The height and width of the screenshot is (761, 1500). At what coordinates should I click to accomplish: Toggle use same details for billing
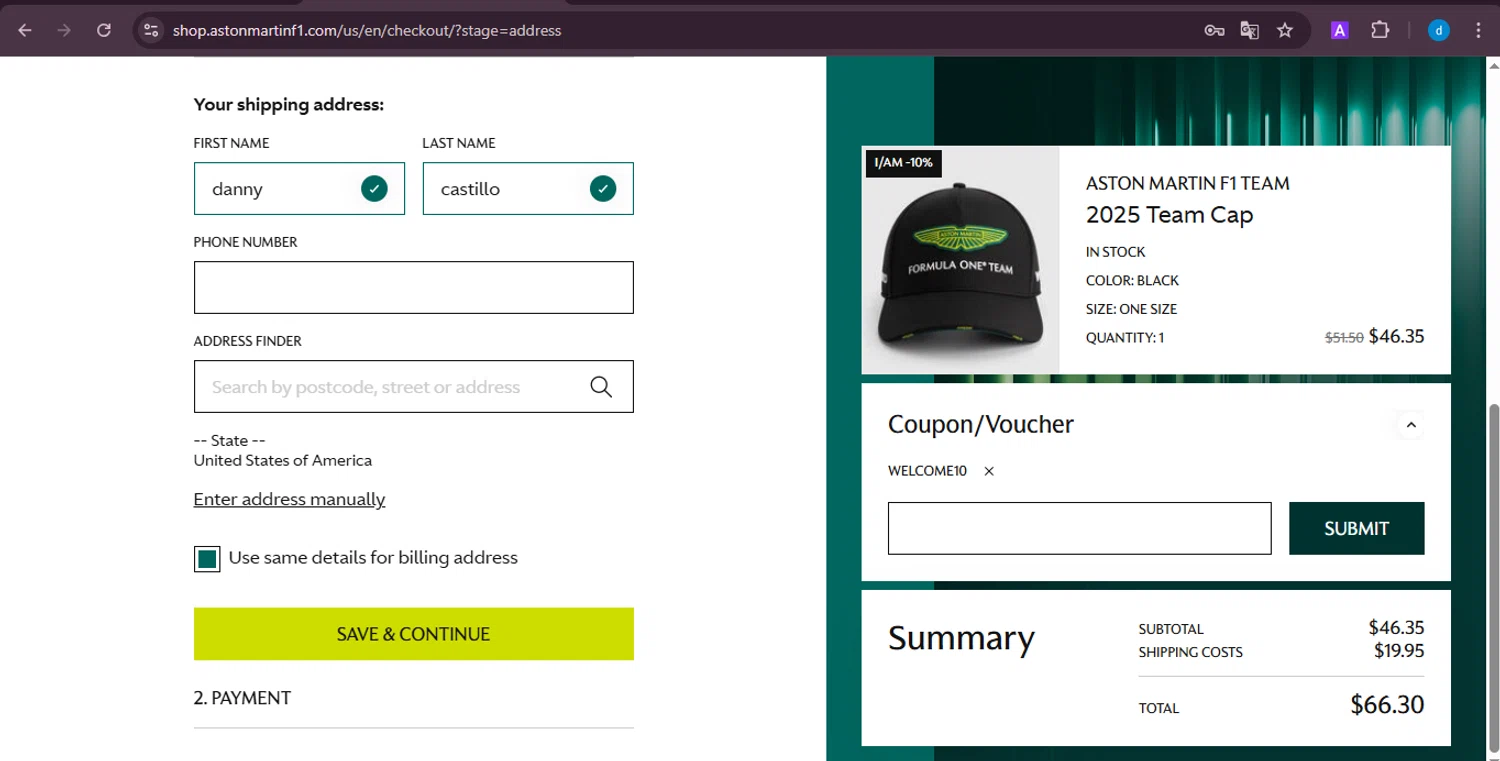point(207,559)
